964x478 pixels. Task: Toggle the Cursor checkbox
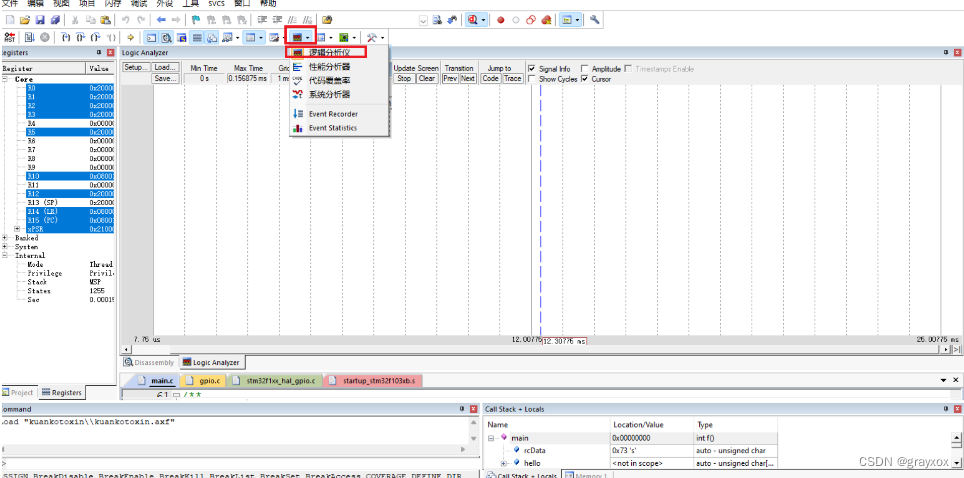pyautogui.click(x=585, y=79)
